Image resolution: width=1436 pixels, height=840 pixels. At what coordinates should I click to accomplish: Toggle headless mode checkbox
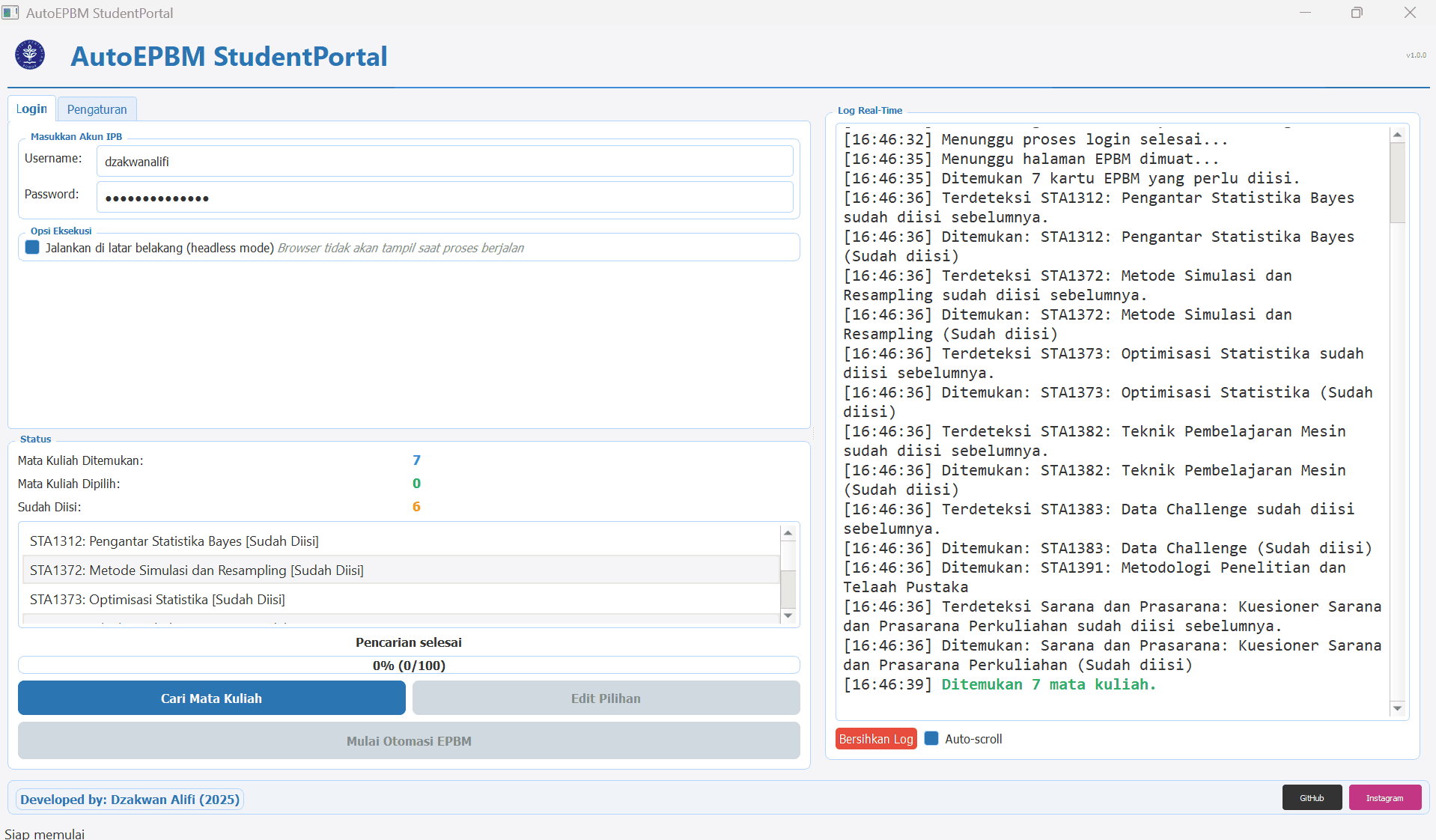click(x=32, y=248)
